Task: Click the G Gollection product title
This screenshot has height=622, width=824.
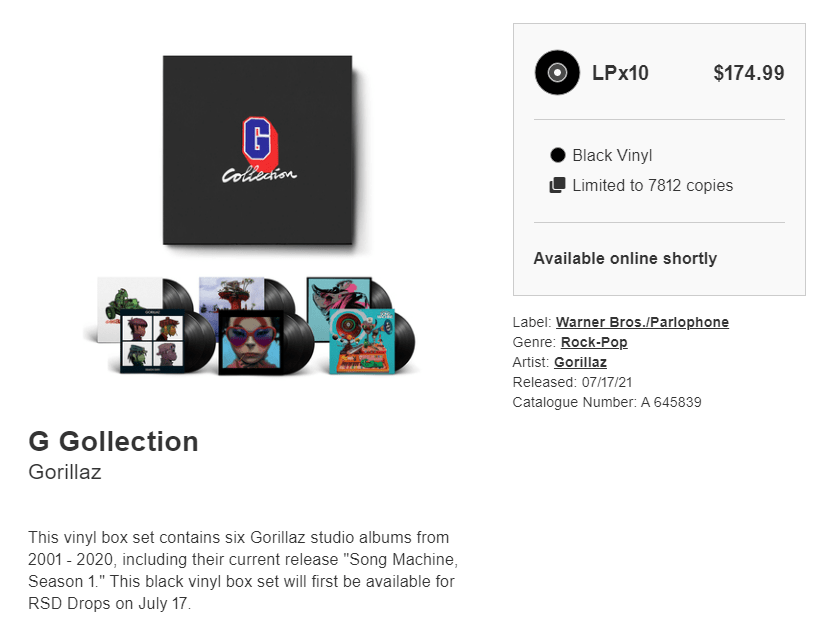Action: coord(114,441)
